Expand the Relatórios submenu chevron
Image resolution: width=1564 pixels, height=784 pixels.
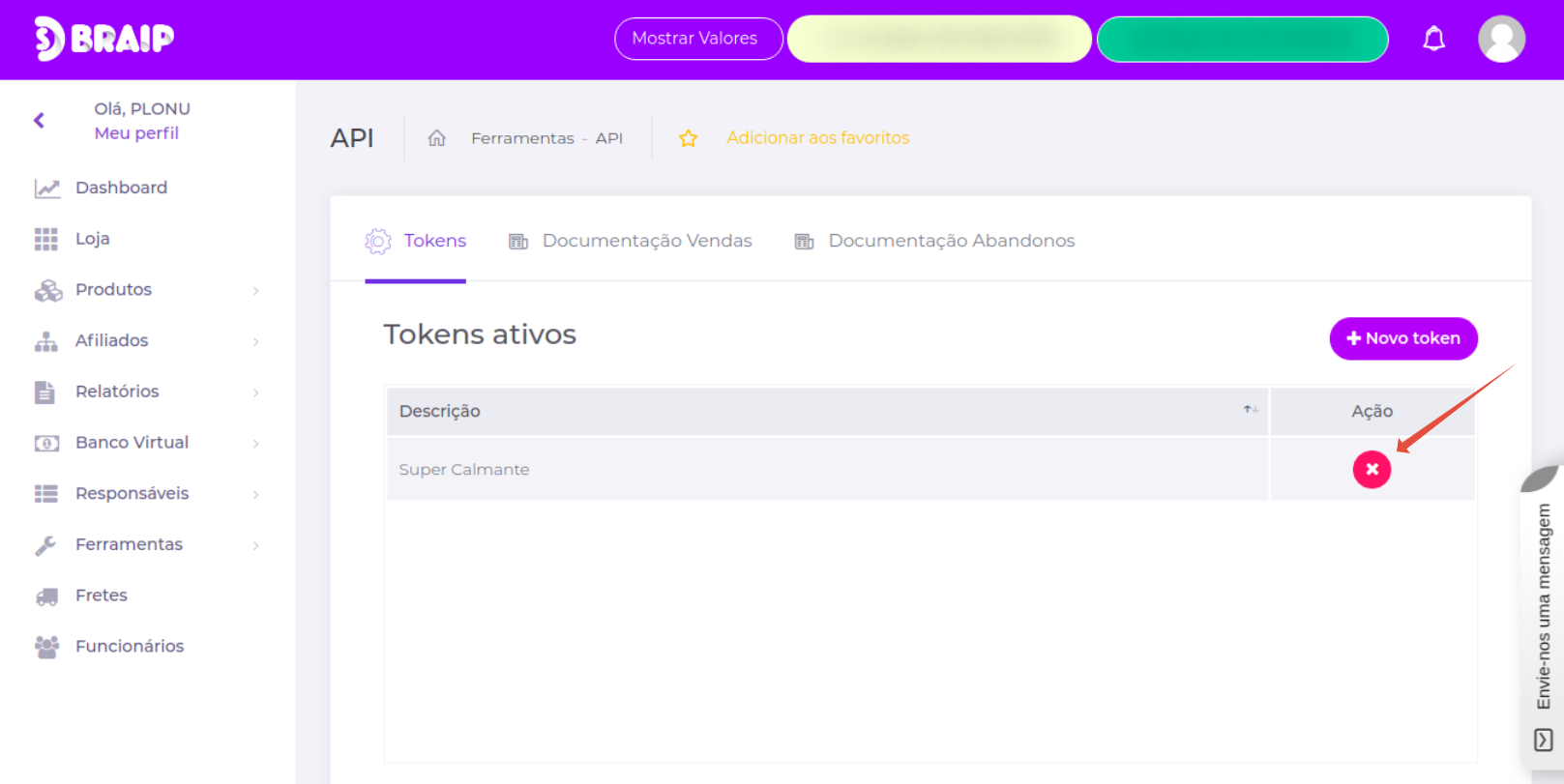(256, 392)
